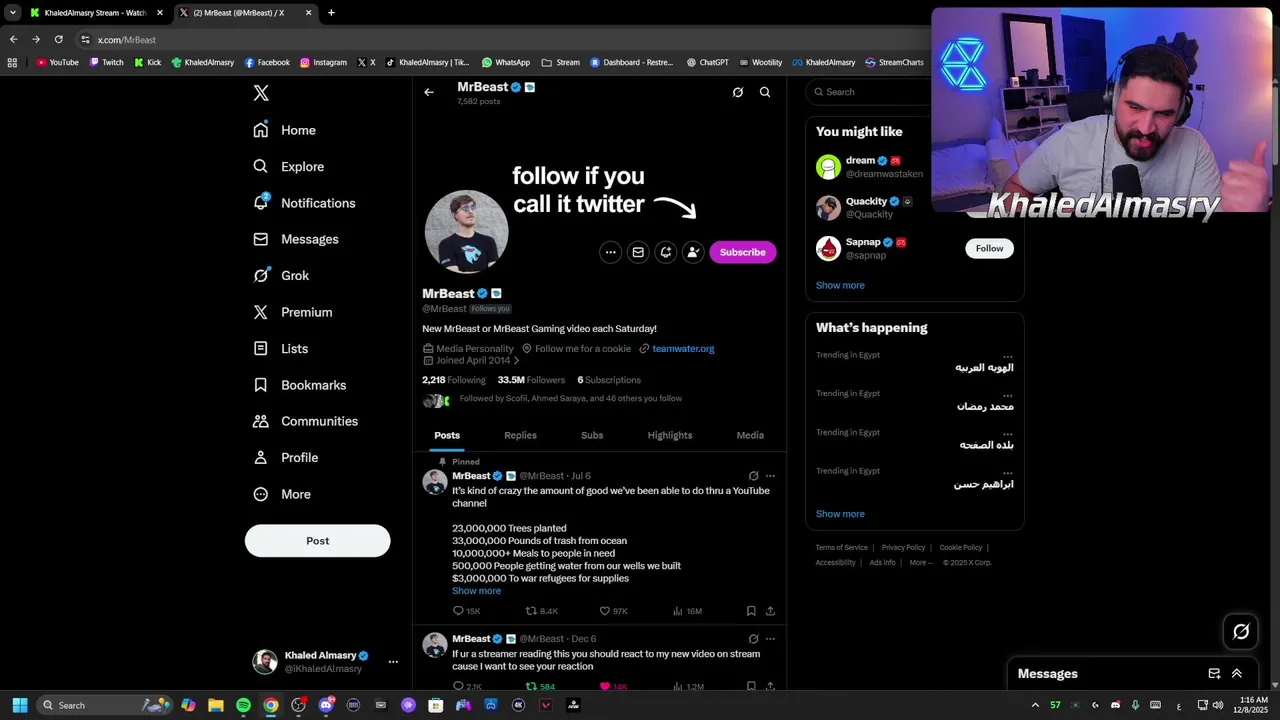View the 2,218 Following list
This screenshot has height=720, width=1280.
(454, 380)
